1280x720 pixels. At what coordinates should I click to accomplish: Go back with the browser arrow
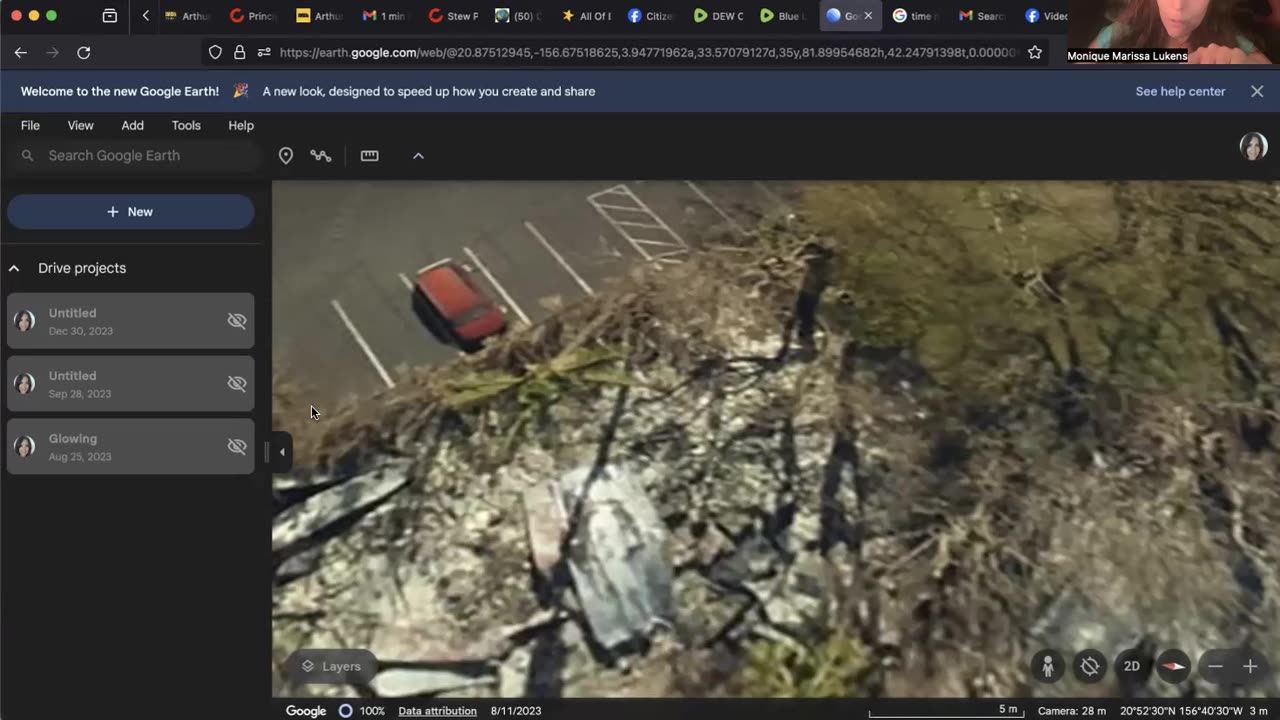tap(20, 52)
